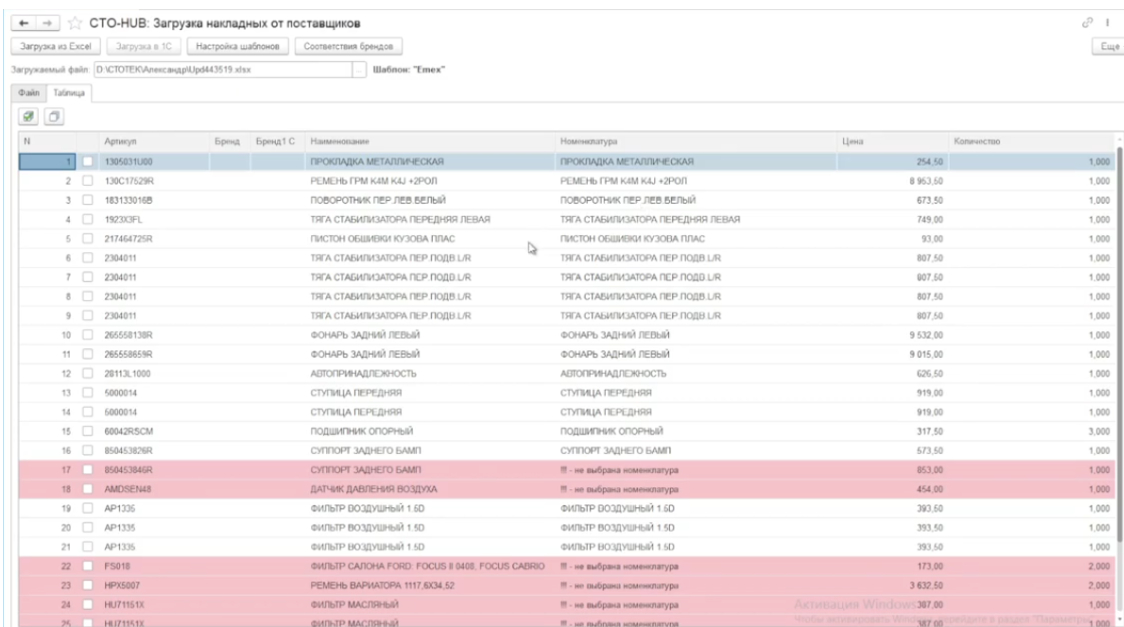Tick the checkbox for article 183133016B
The image size is (1124, 627).
click(87, 200)
